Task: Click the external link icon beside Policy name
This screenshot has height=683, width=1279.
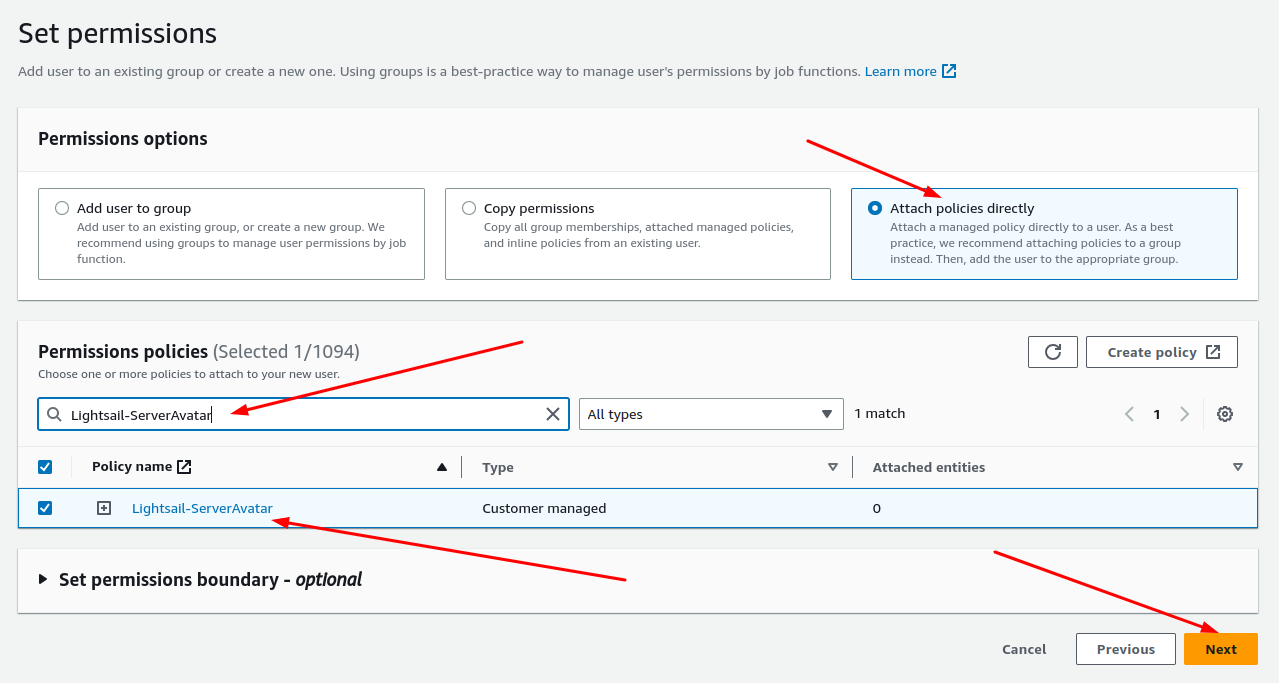Action: (184, 467)
